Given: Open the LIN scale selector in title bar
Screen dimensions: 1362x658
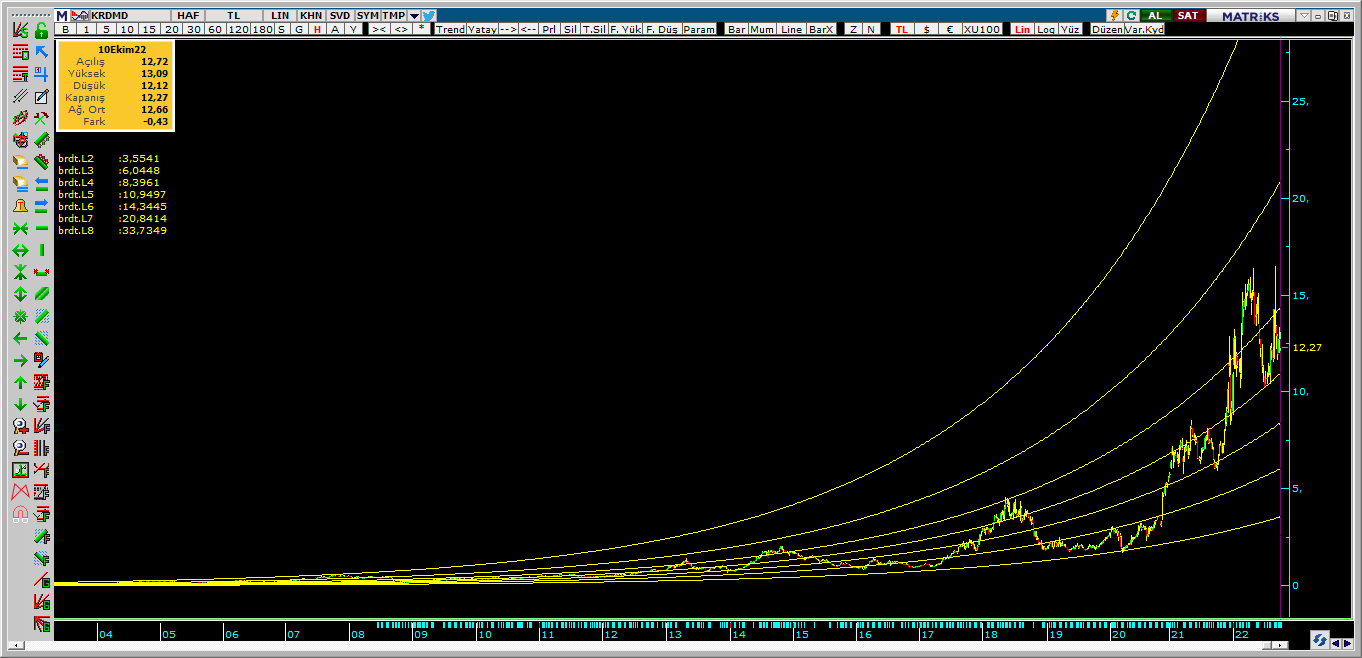Looking at the screenshot, I should pos(280,16).
